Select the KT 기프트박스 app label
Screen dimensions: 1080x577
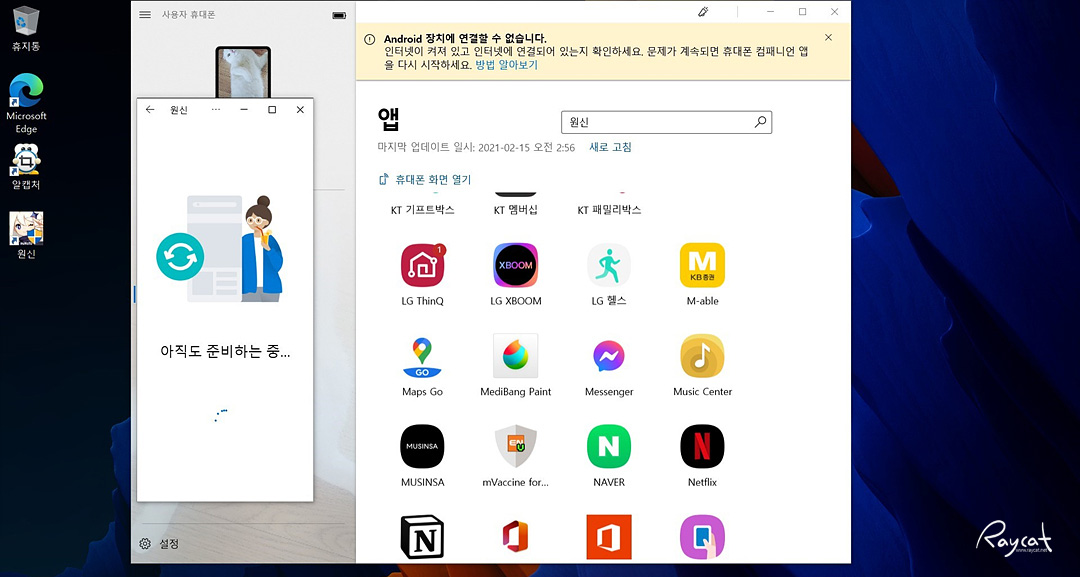coord(422,210)
